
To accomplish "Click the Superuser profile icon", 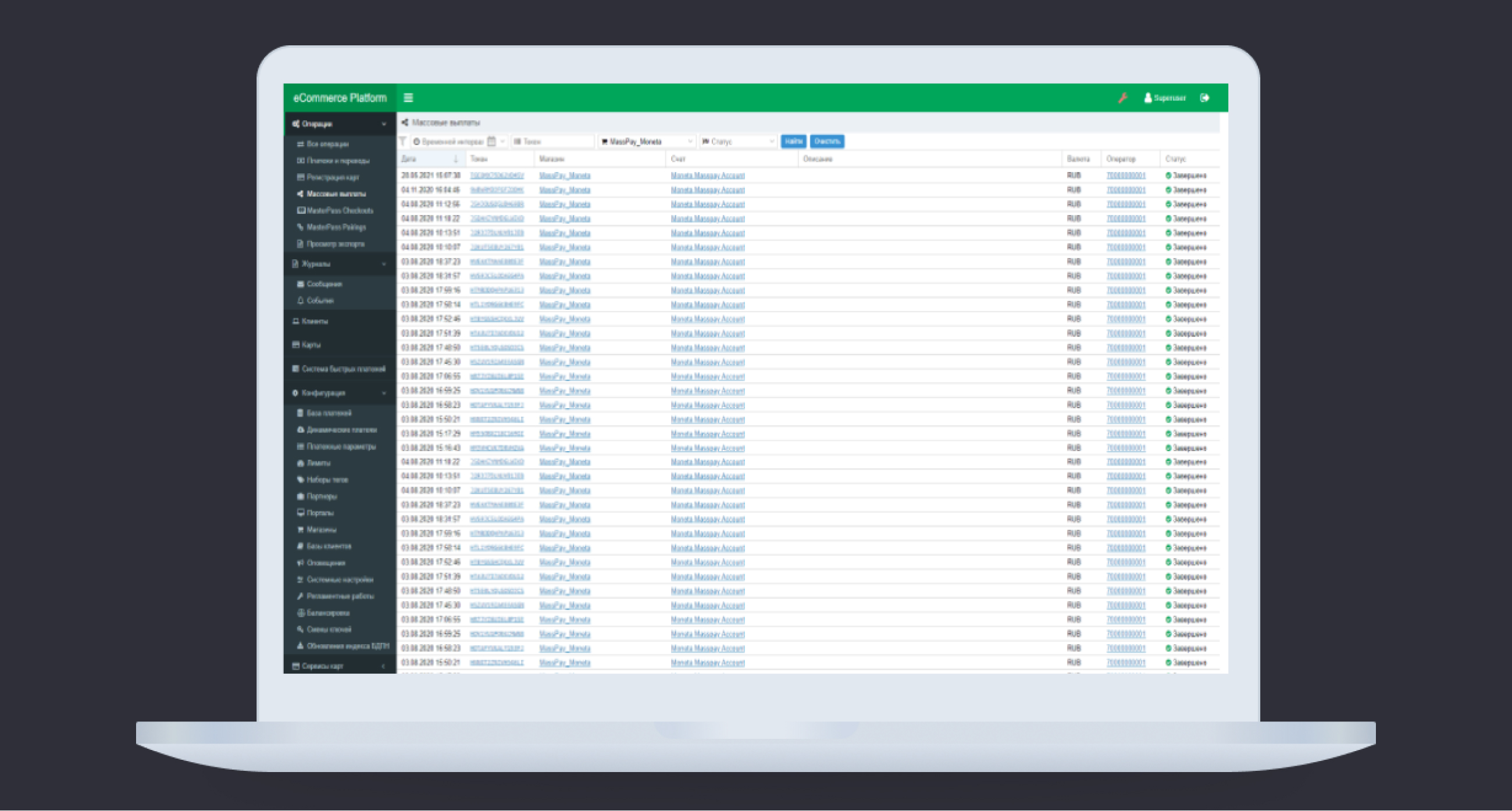I will (1147, 98).
